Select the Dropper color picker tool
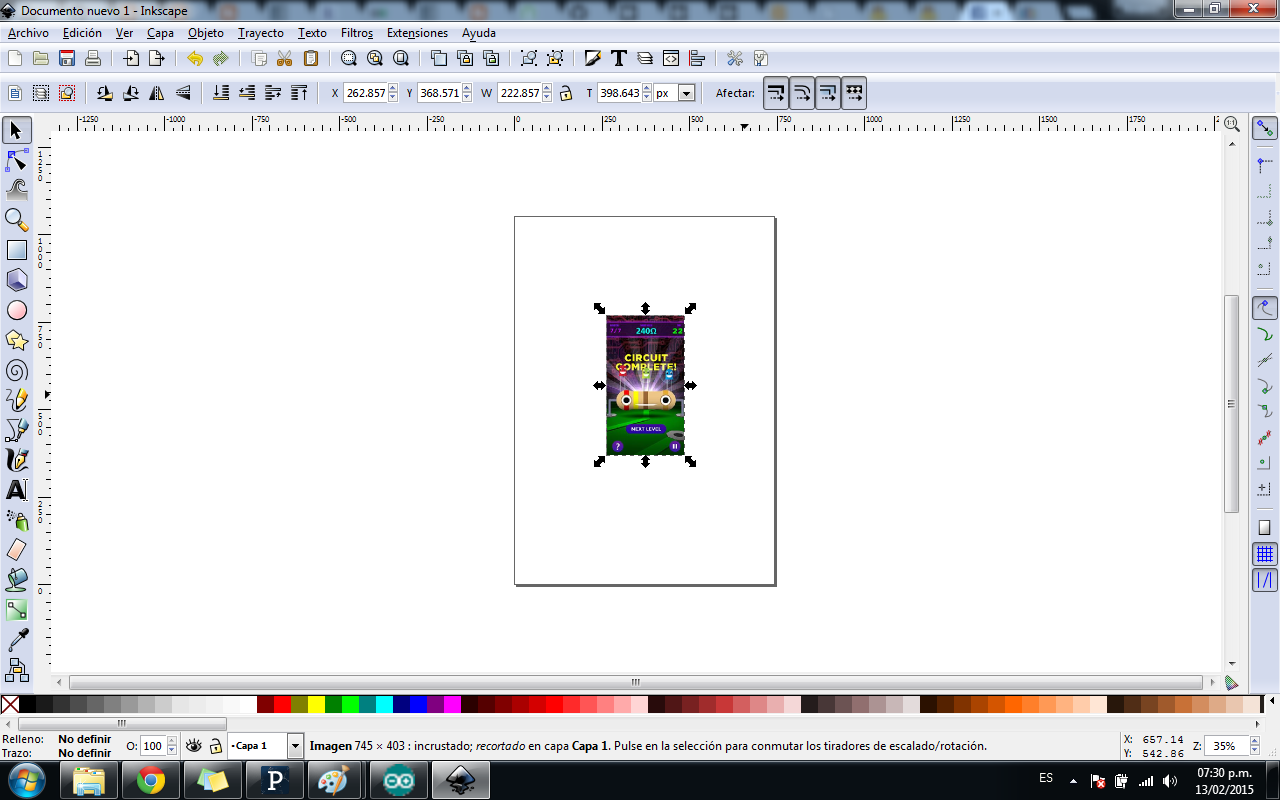Image resolution: width=1280 pixels, height=800 pixels. pos(17,640)
